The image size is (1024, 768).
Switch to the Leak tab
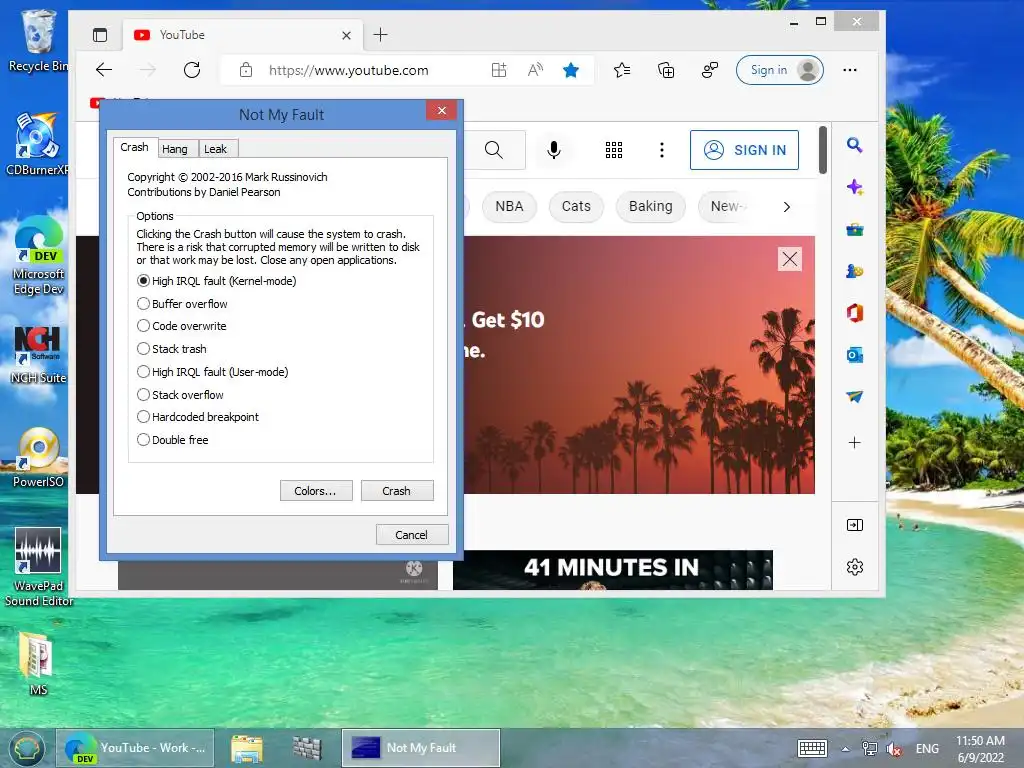tap(216, 149)
